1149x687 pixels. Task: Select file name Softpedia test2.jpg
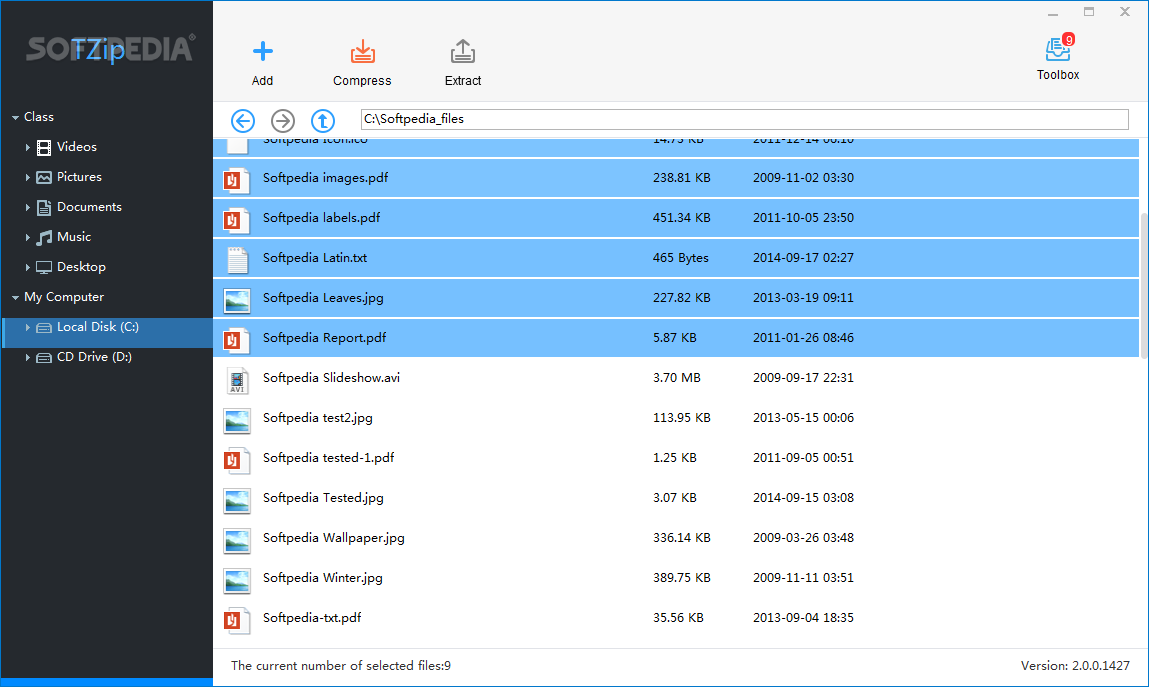click(317, 417)
